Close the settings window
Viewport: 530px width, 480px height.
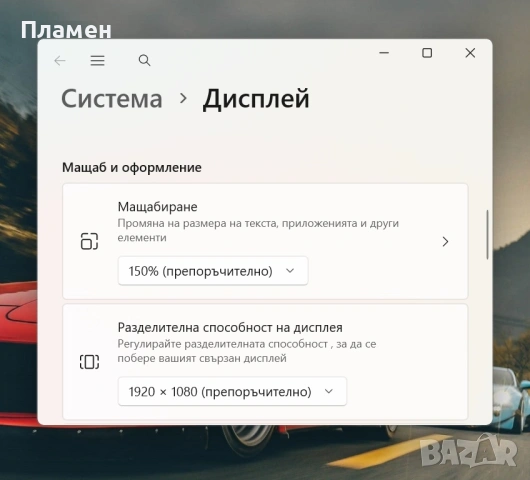point(470,53)
